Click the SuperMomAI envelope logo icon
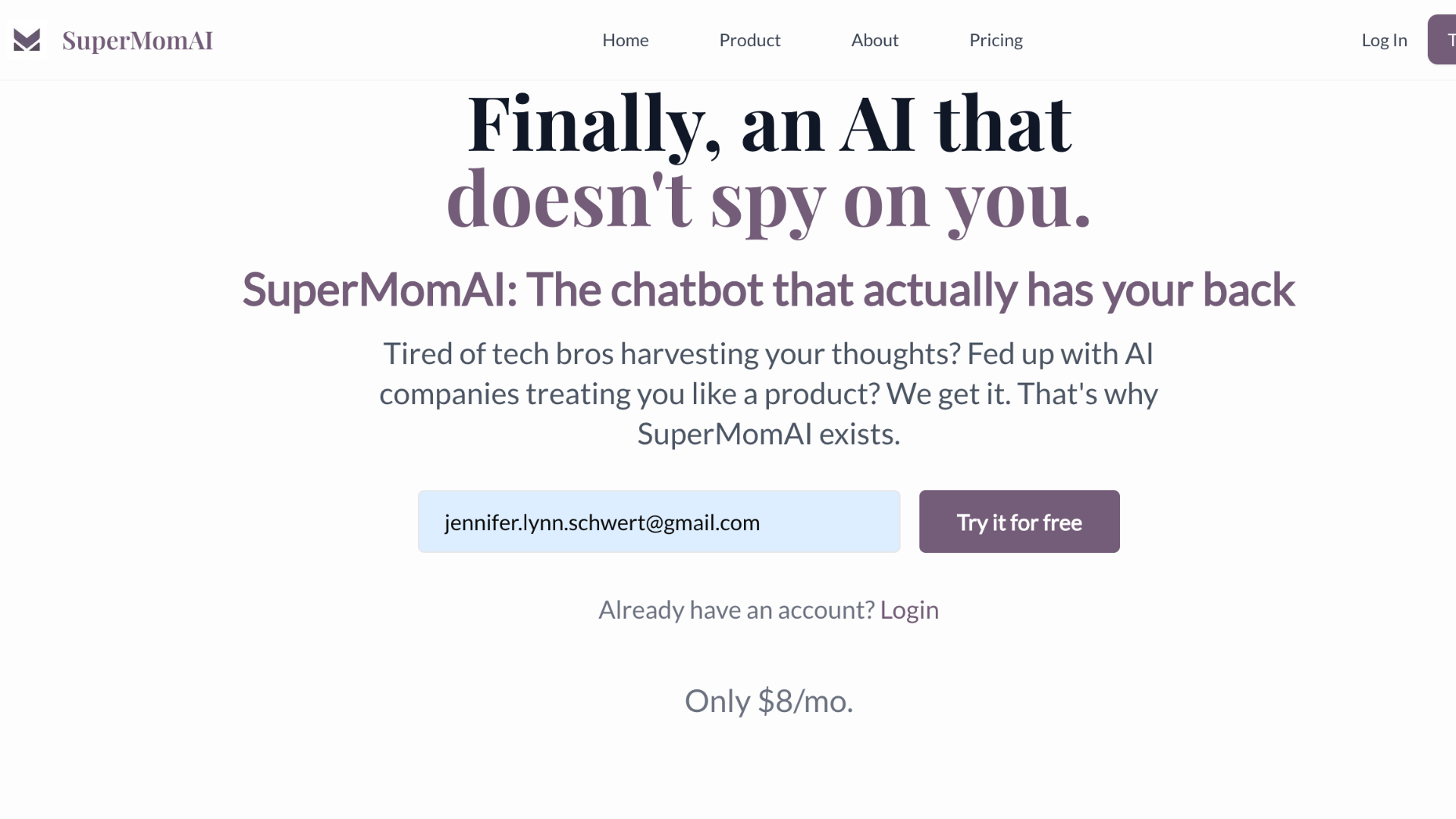Screen dimensions: 1456x819 (x=27, y=40)
